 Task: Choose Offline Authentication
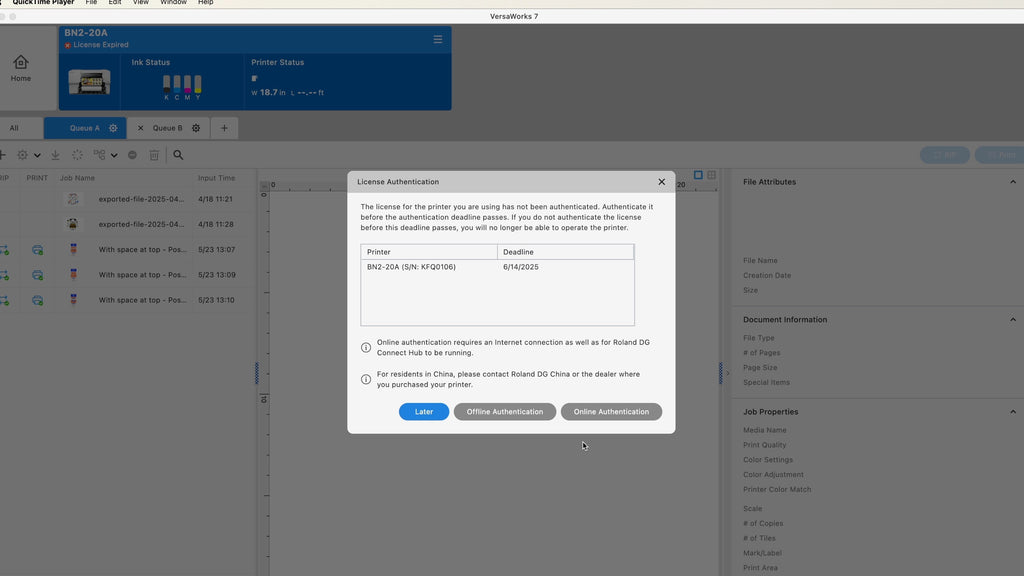coord(505,411)
